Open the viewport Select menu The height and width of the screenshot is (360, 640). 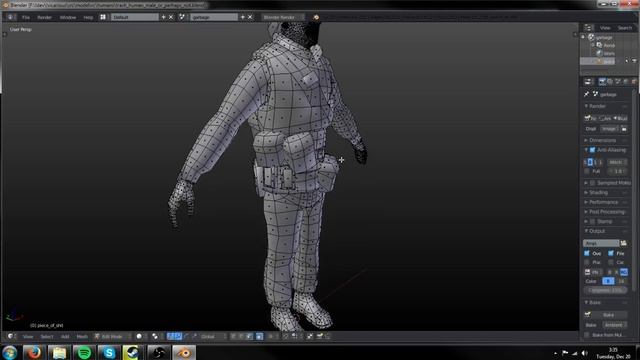(47, 336)
